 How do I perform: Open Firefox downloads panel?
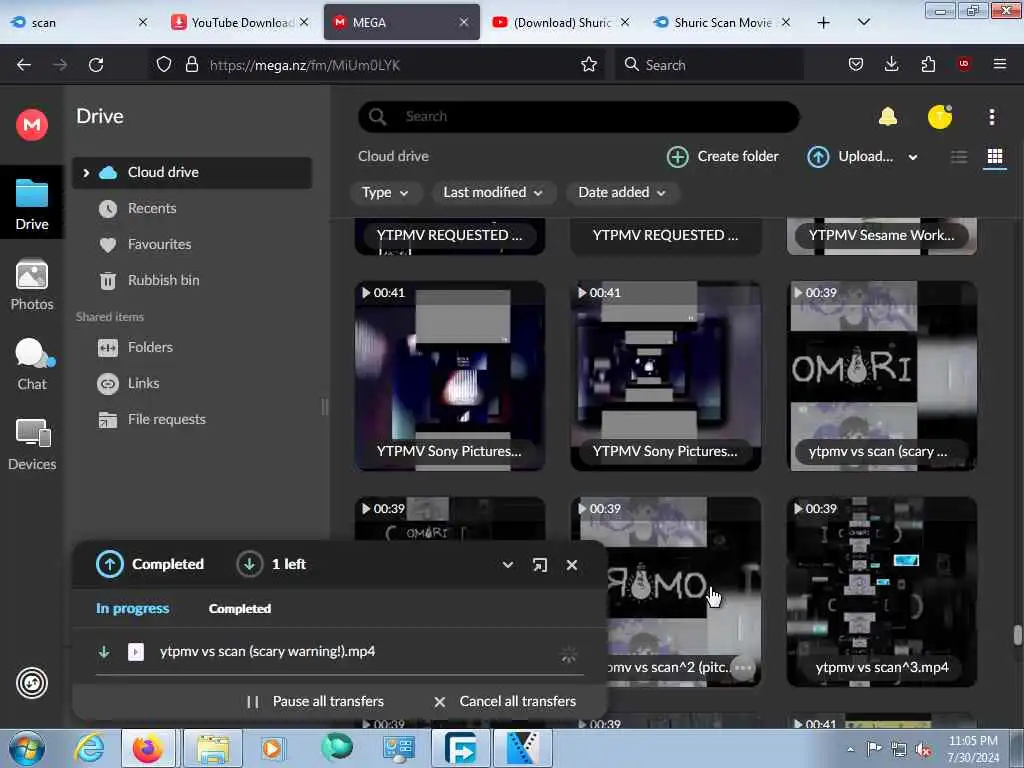[x=891, y=65]
